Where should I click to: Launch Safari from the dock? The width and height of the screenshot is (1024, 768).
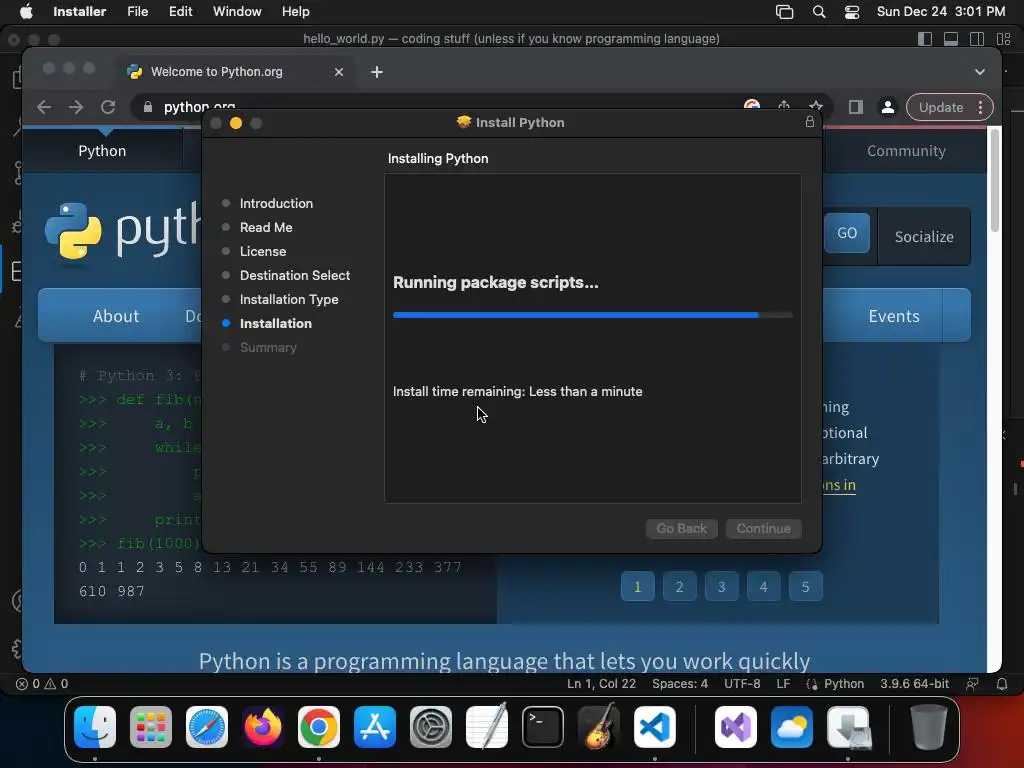pyautogui.click(x=207, y=727)
